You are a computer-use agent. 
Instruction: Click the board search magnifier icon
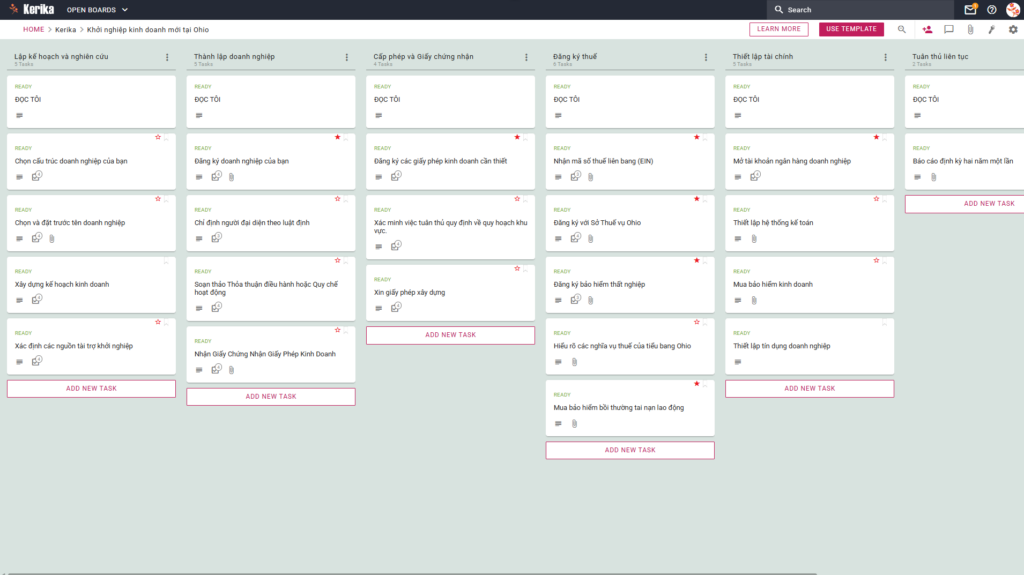click(901, 29)
